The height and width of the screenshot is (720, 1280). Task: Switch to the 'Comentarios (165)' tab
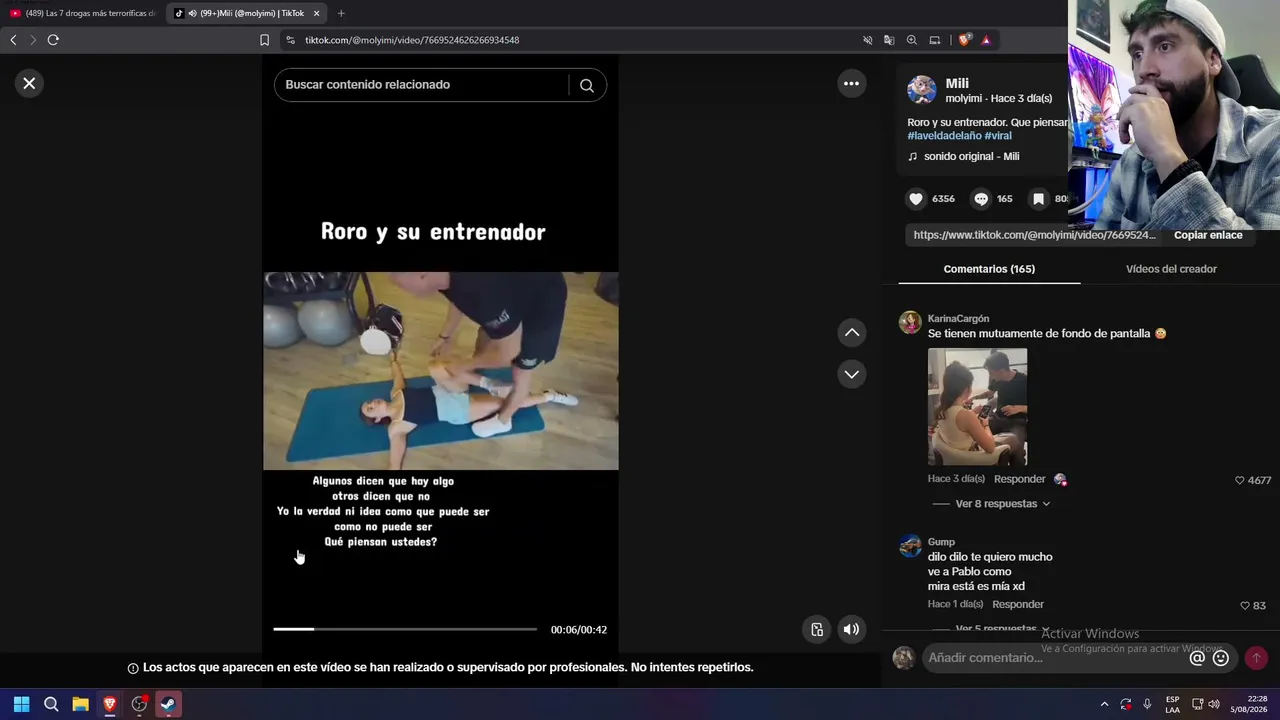[989, 269]
